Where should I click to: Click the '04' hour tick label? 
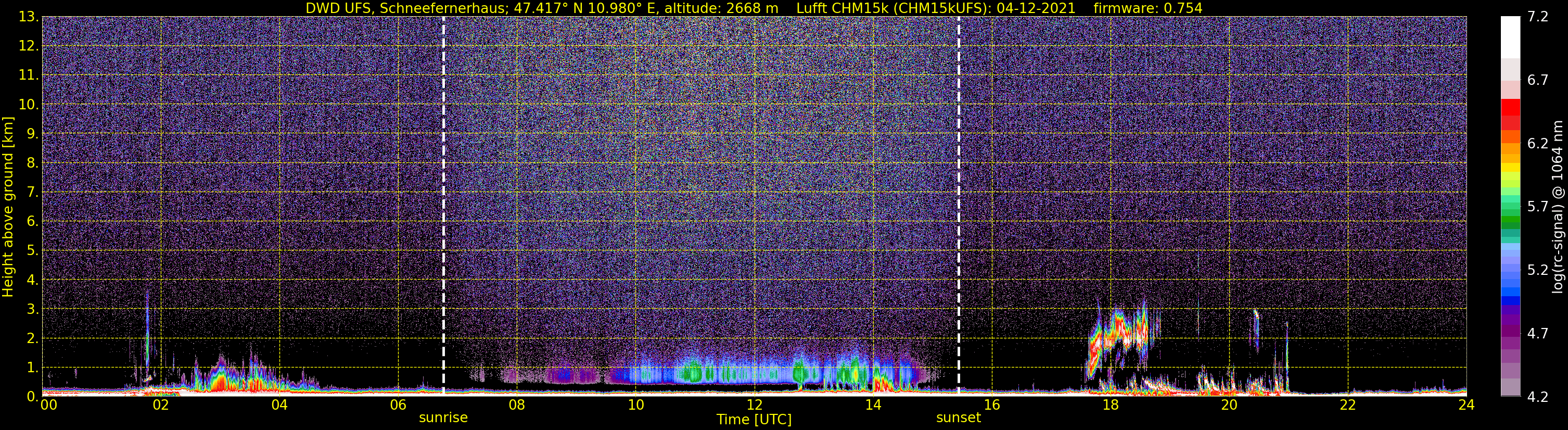279,405
